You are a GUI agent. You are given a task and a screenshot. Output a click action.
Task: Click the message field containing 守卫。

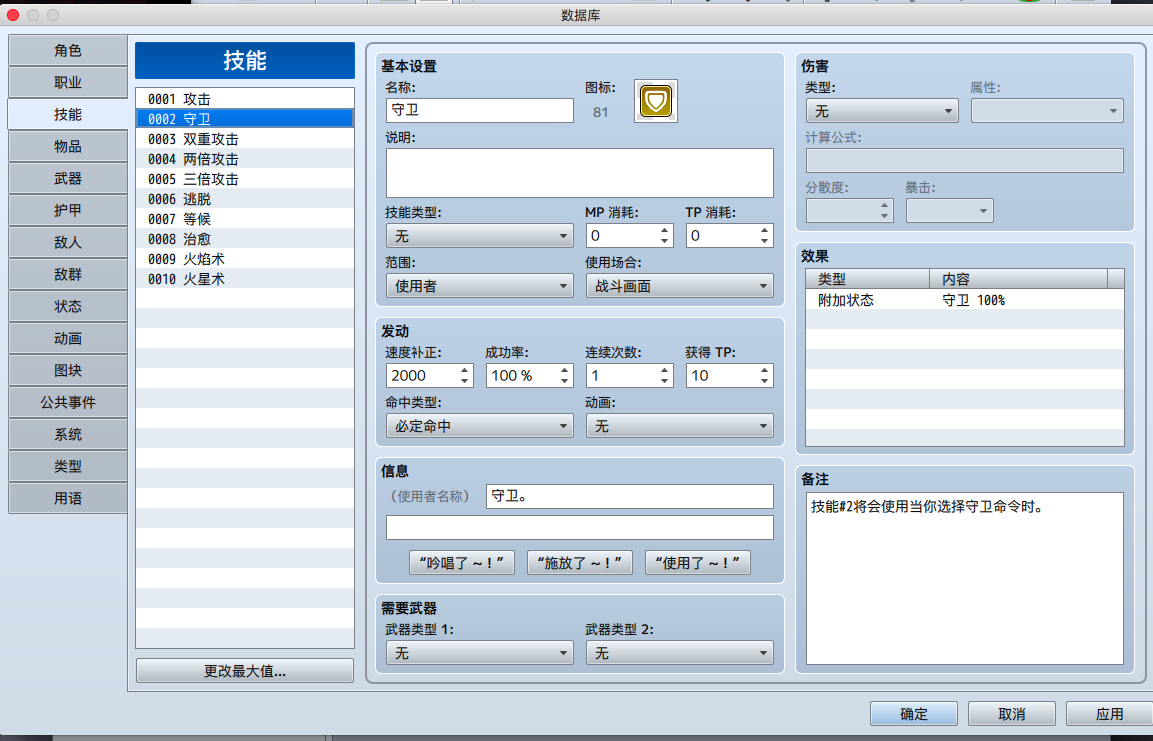tap(629, 496)
